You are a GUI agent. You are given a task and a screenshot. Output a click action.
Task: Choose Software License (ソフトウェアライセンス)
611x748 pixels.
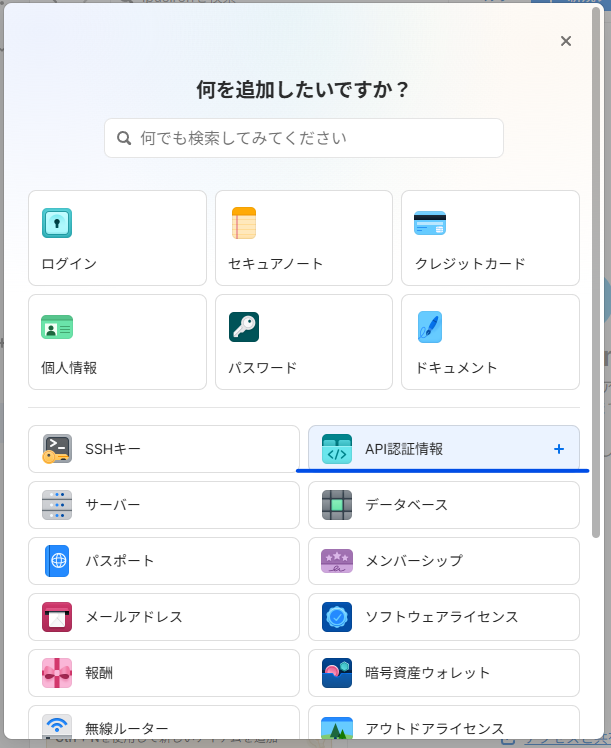click(444, 617)
